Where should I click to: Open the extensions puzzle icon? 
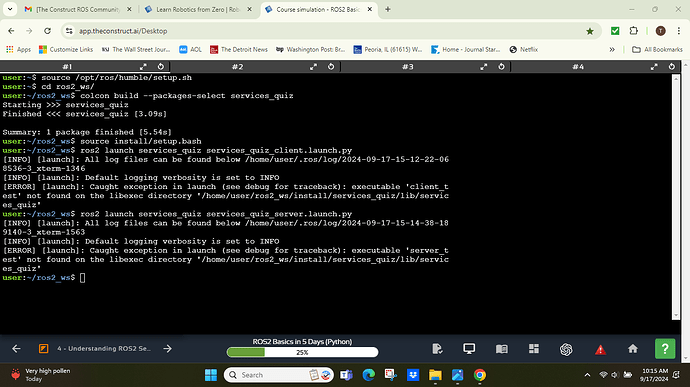coord(634,31)
